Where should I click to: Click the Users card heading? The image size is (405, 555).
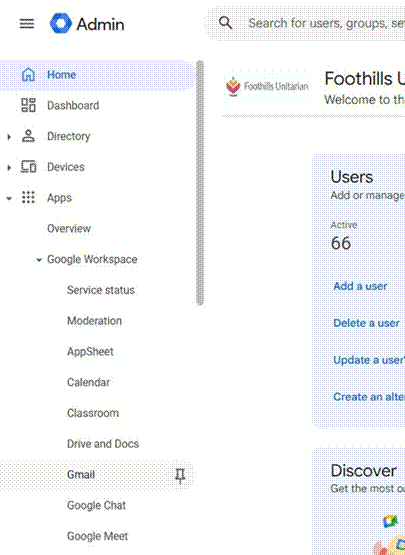pyautogui.click(x=352, y=177)
